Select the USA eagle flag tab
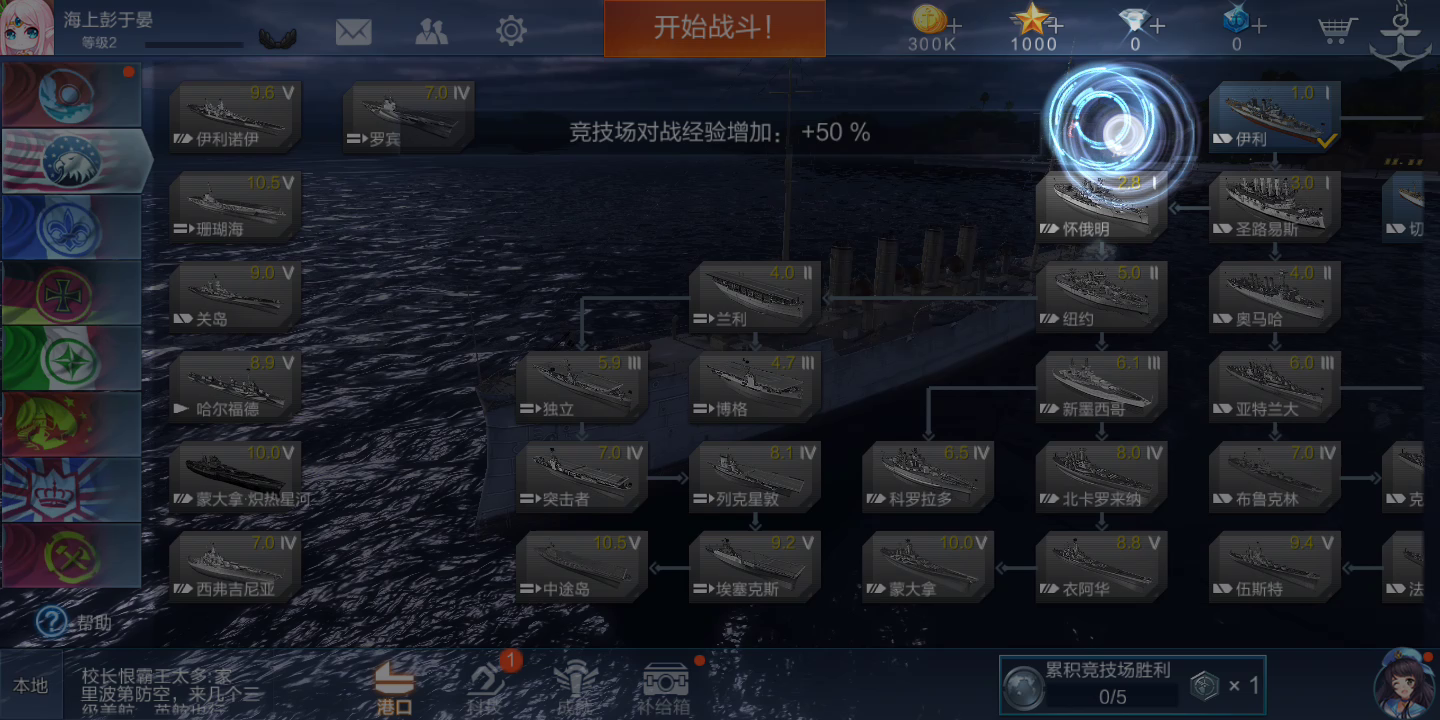1440x720 pixels. [72, 160]
